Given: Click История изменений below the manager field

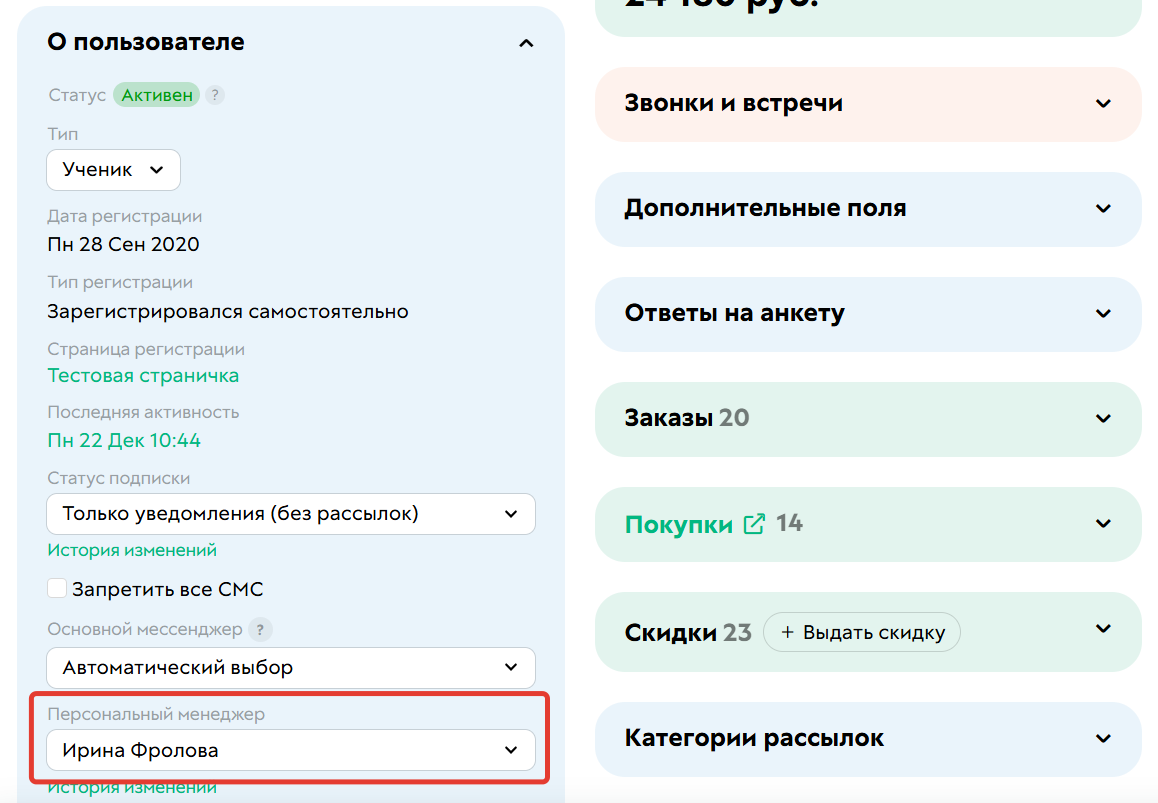Looking at the screenshot, I should tap(132, 787).
